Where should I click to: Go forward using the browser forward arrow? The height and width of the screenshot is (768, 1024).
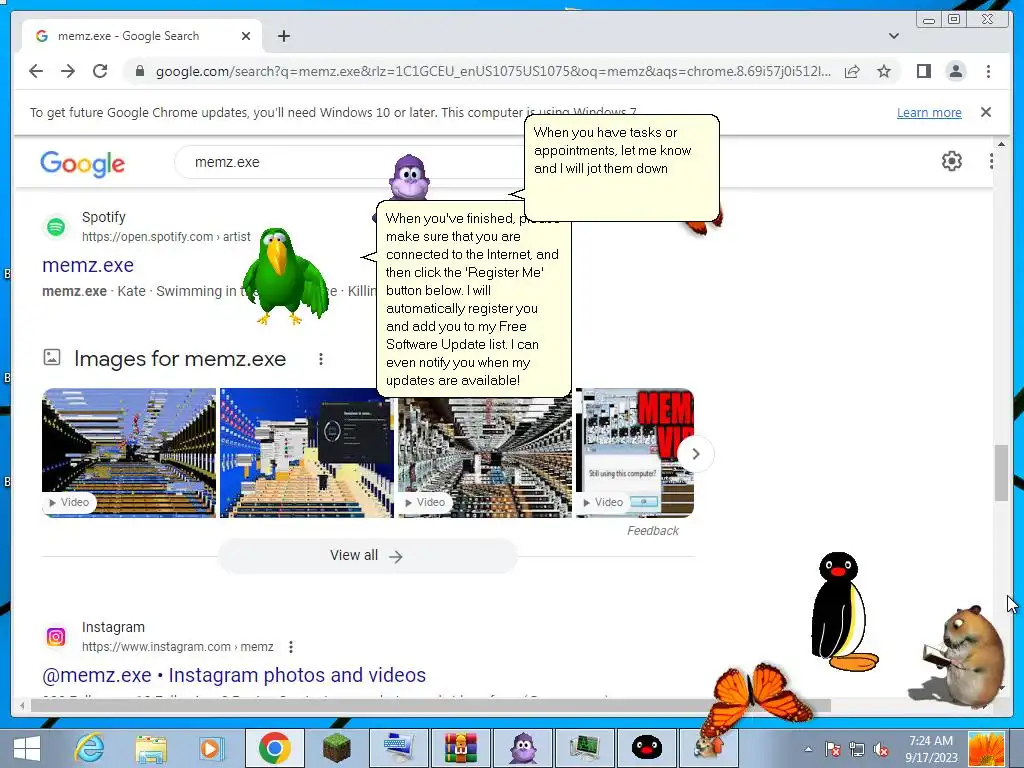68,71
